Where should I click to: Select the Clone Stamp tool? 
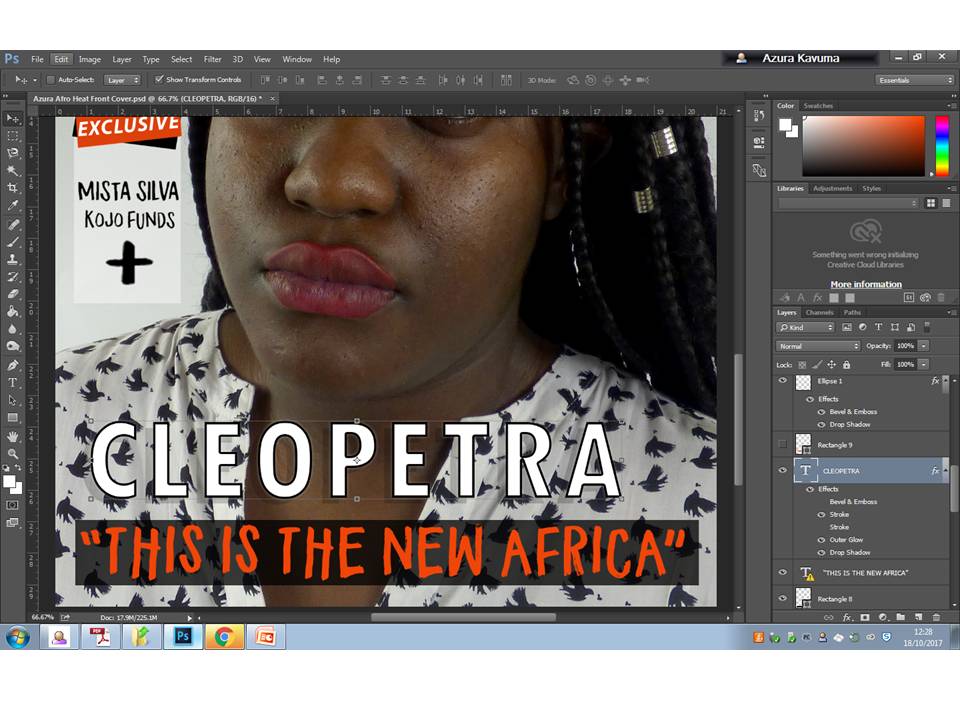[12, 259]
